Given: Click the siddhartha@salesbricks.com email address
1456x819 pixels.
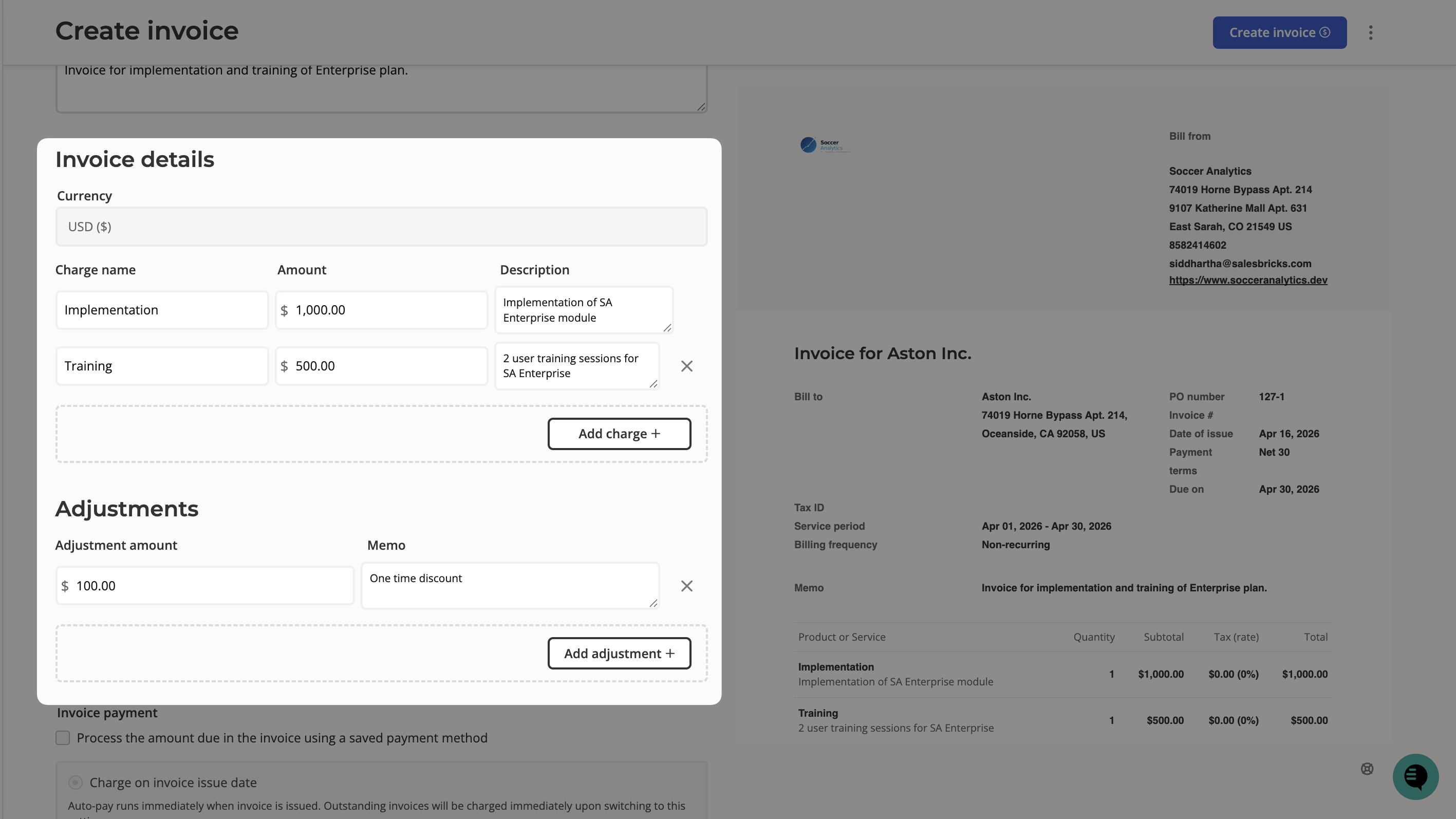Looking at the screenshot, I should pos(1240,264).
